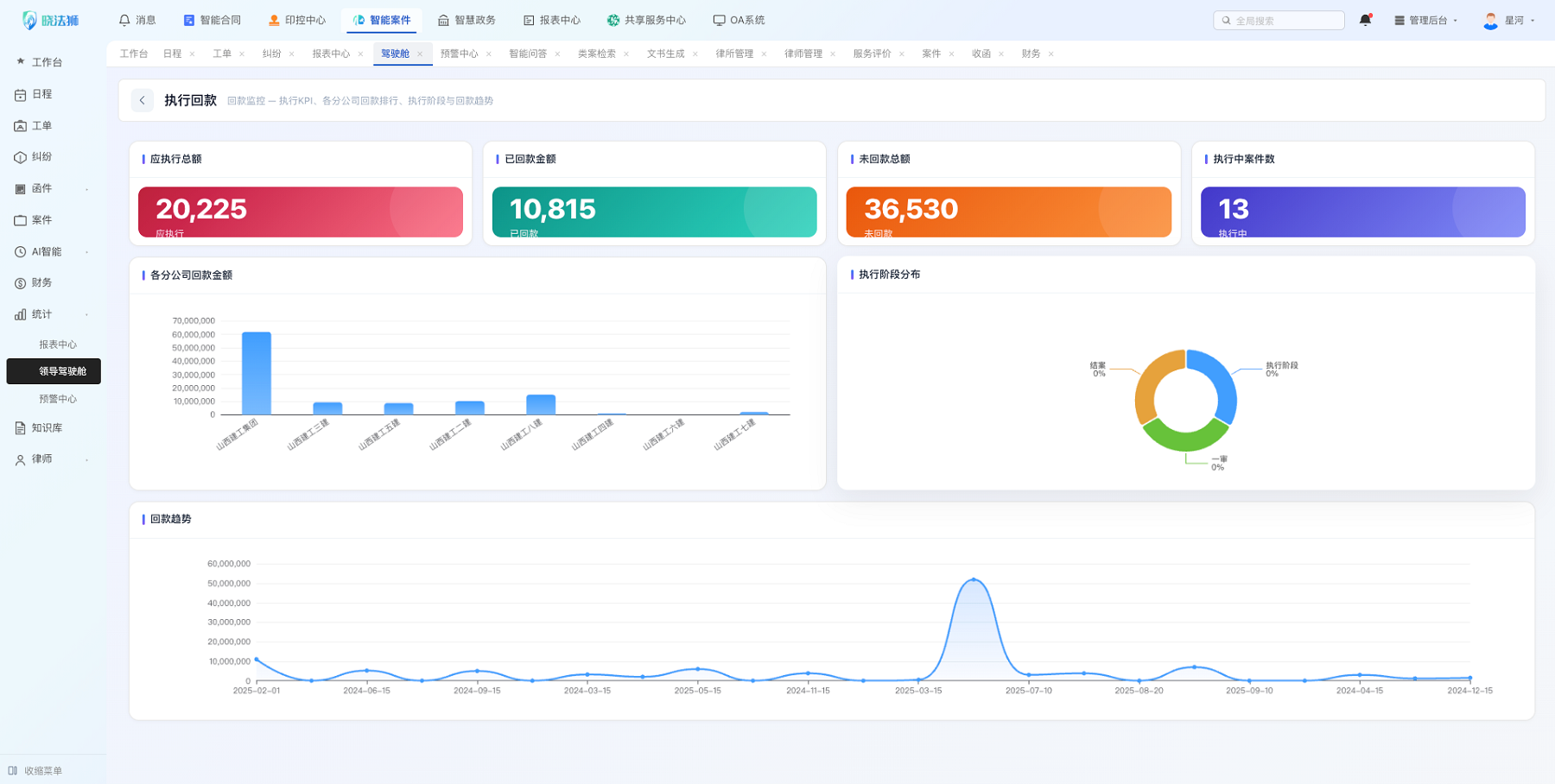Screen dimensions: 1555x784
Task: Click the user avatar icon
Action: pos(1490,20)
